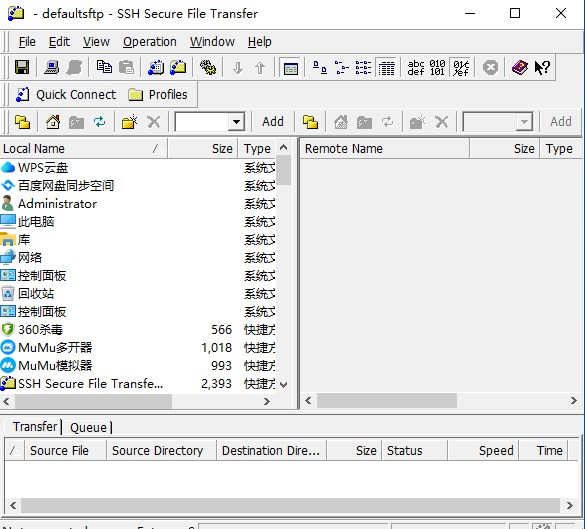Click the Copy icon in main toolbar

(x=104, y=67)
